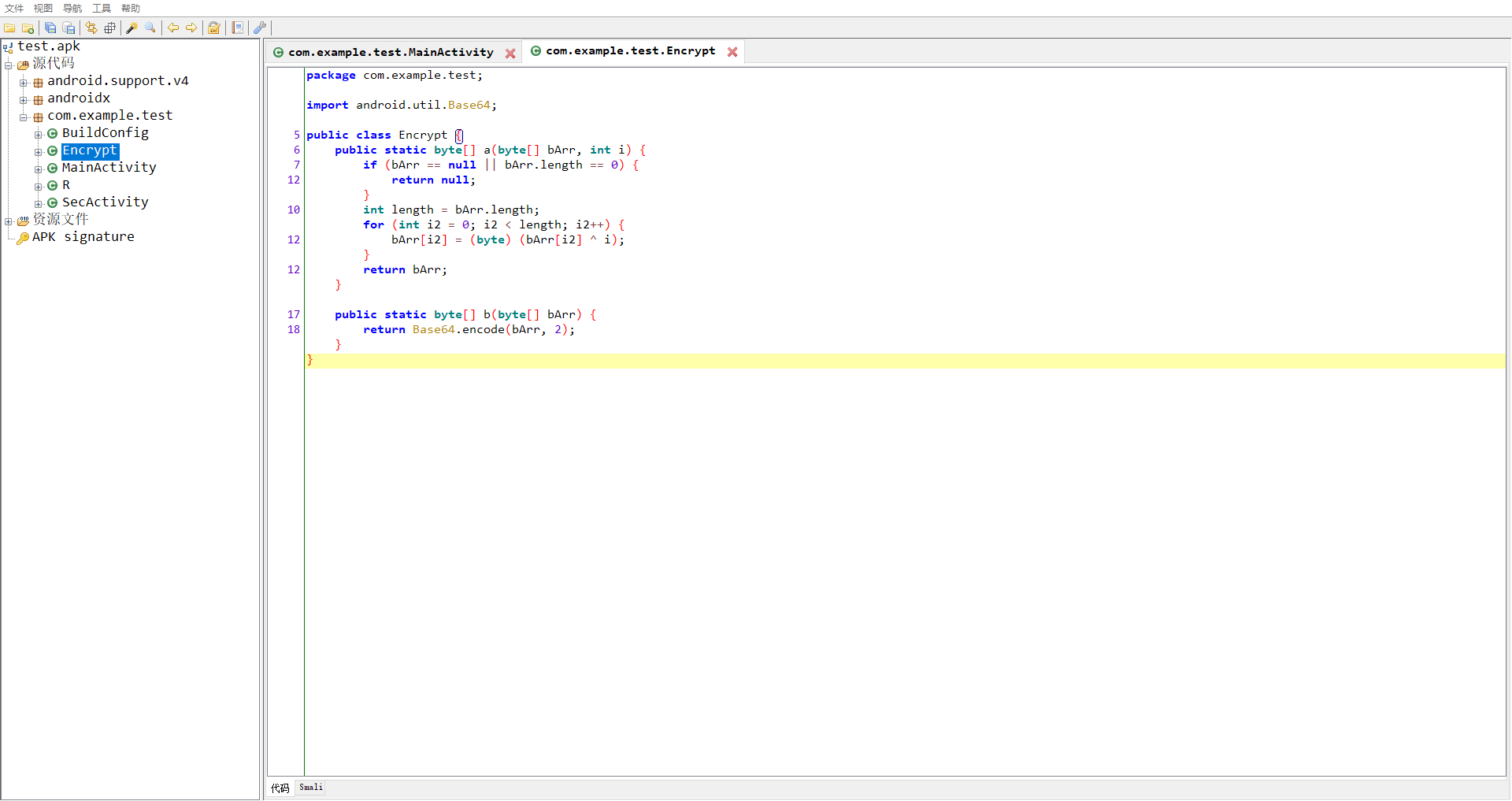Expand the Encrypt class node
Image resolution: width=1512 pixels, height=801 pixels.
pyautogui.click(x=38, y=152)
